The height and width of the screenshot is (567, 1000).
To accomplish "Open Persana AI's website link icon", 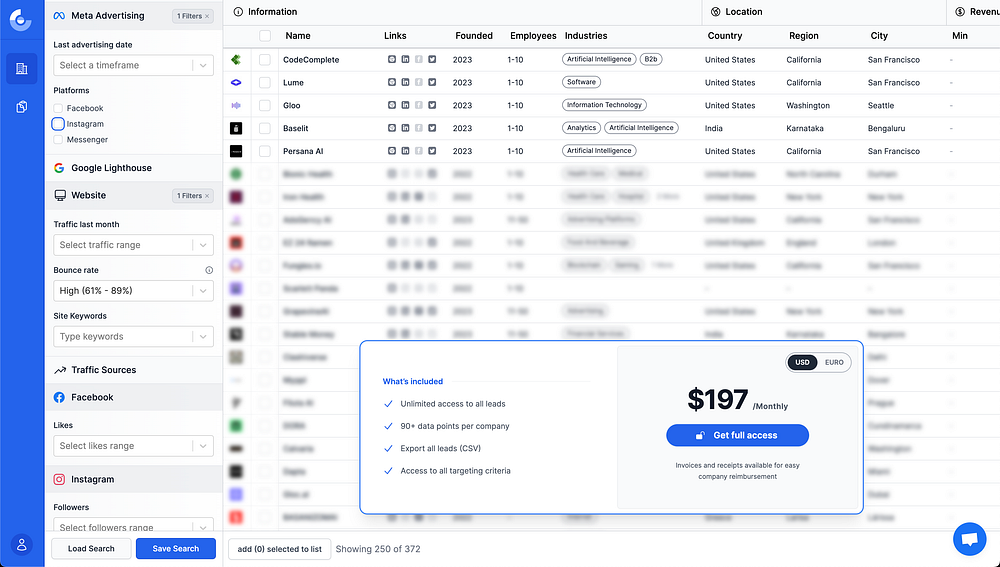I will coord(392,151).
